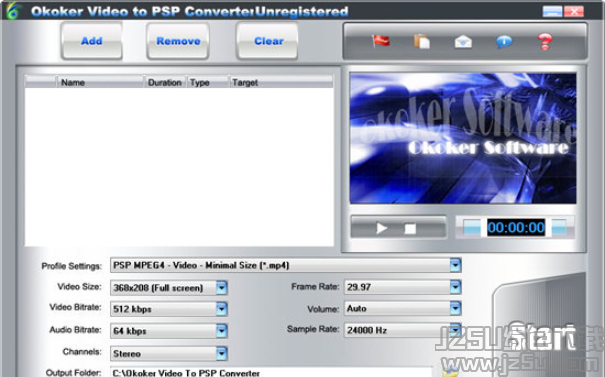Expand the Profile Settings dropdown
605x377 pixels.
coord(455,265)
